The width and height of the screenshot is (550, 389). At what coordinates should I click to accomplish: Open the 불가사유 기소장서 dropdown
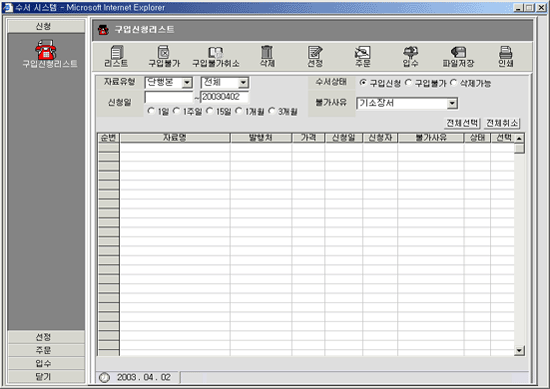click(452, 103)
